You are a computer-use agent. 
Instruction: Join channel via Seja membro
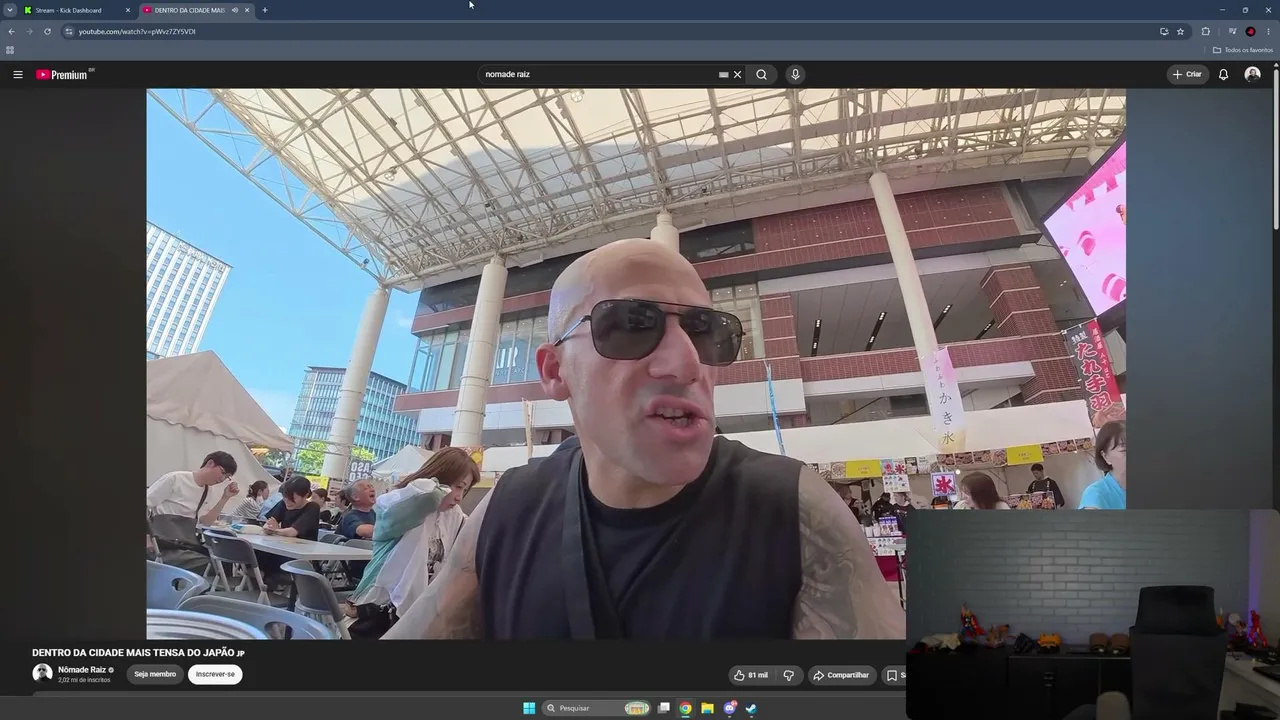pyautogui.click(x=155, y=674)
